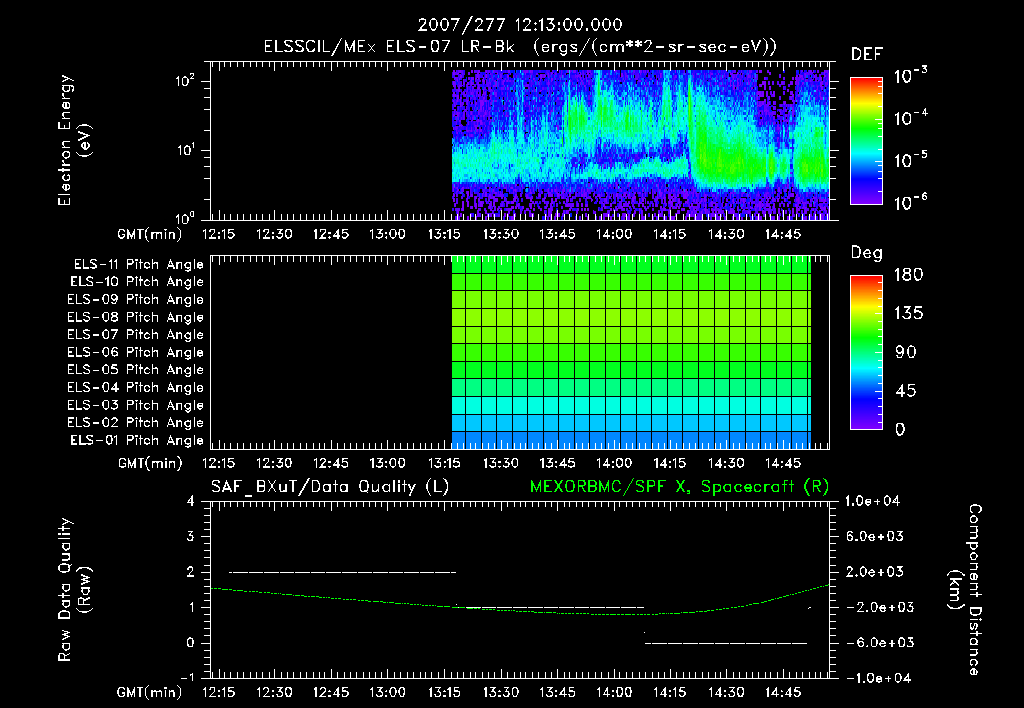Viewport: 1024px width, 708px height.
Task: Click the Component Distance (km) axis label
Action: click(x=965, y=590)
